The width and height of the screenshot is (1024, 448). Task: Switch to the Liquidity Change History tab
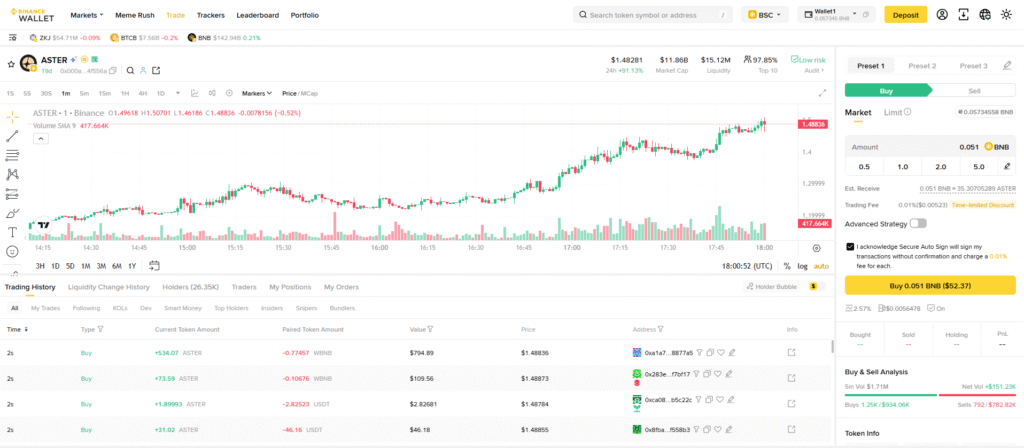coord(109,287)
